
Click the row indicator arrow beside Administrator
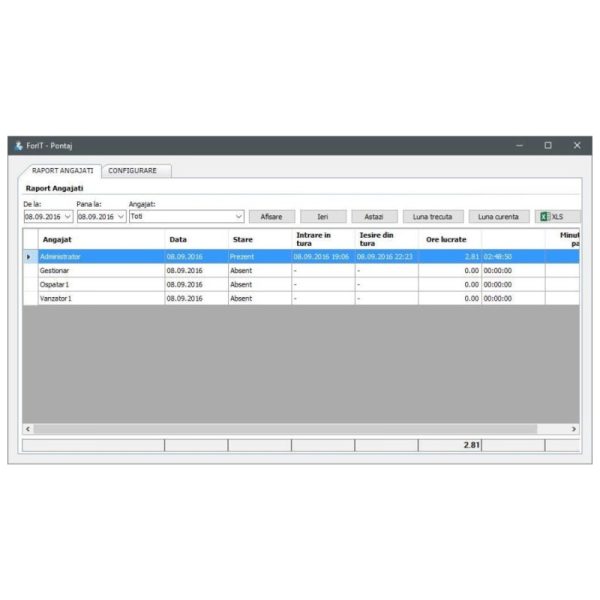click(x=29, y=257)
